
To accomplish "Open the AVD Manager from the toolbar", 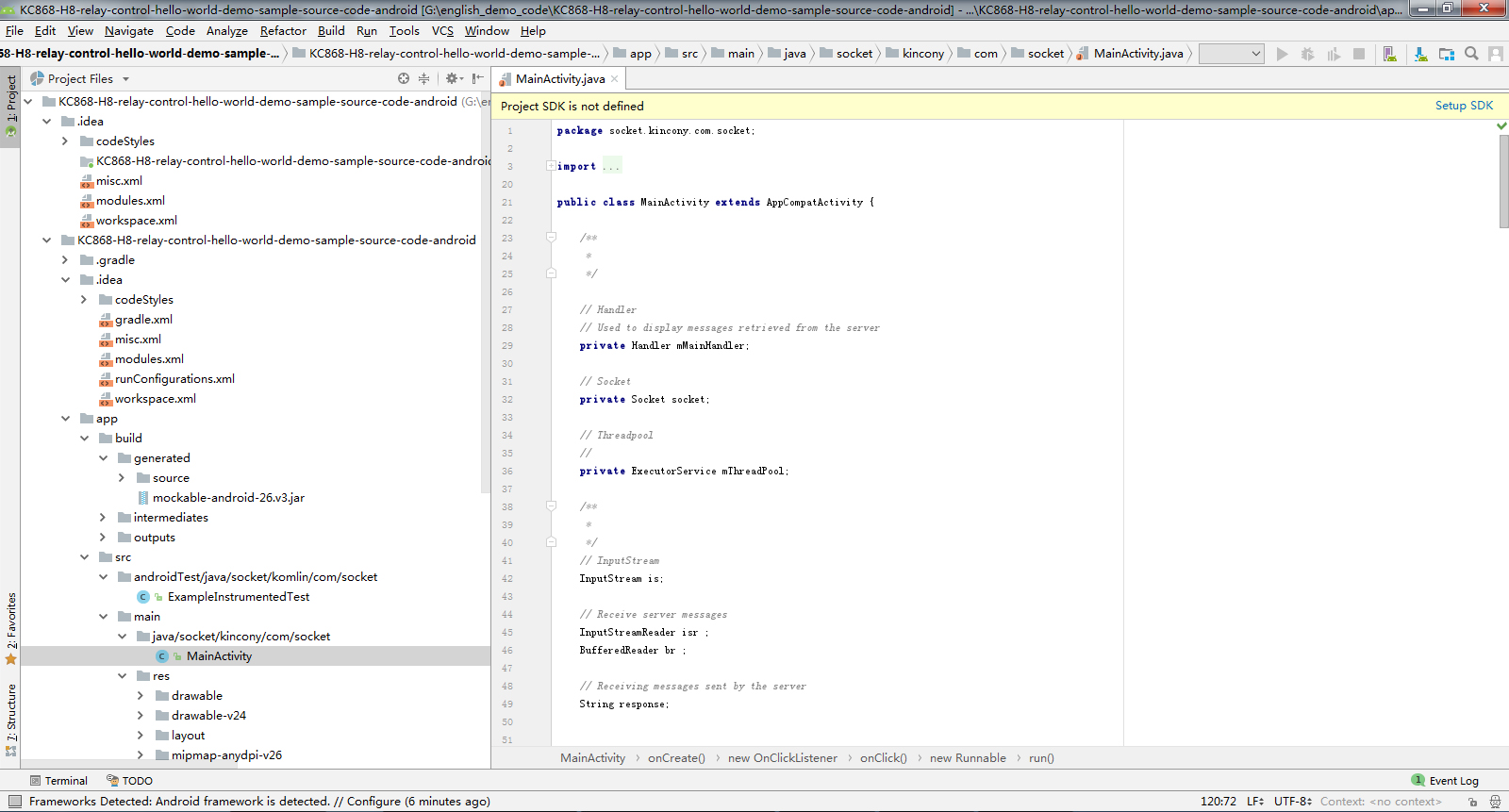I will coord(1390,54).
